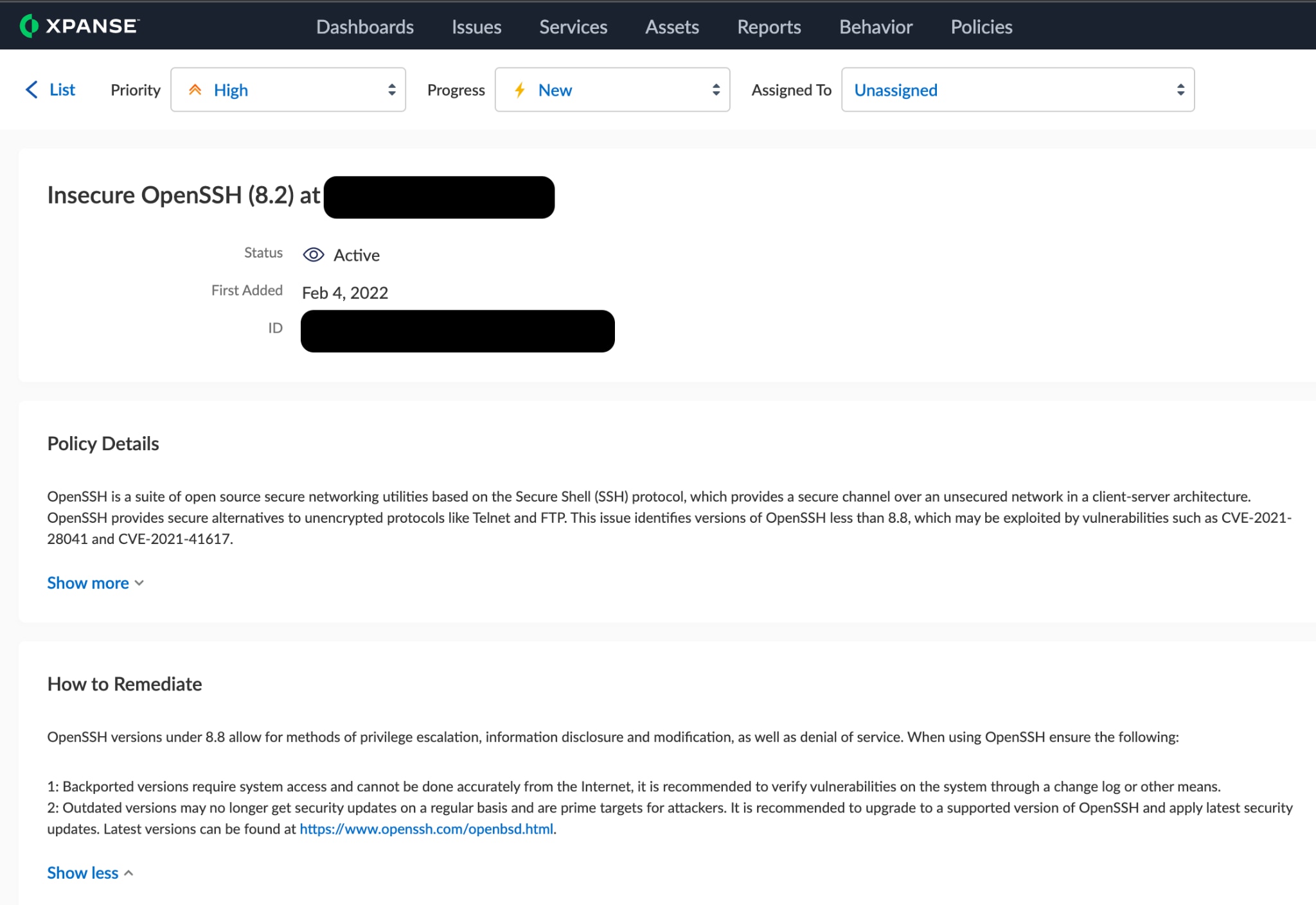Open the Behavior section

coord(875,26)
